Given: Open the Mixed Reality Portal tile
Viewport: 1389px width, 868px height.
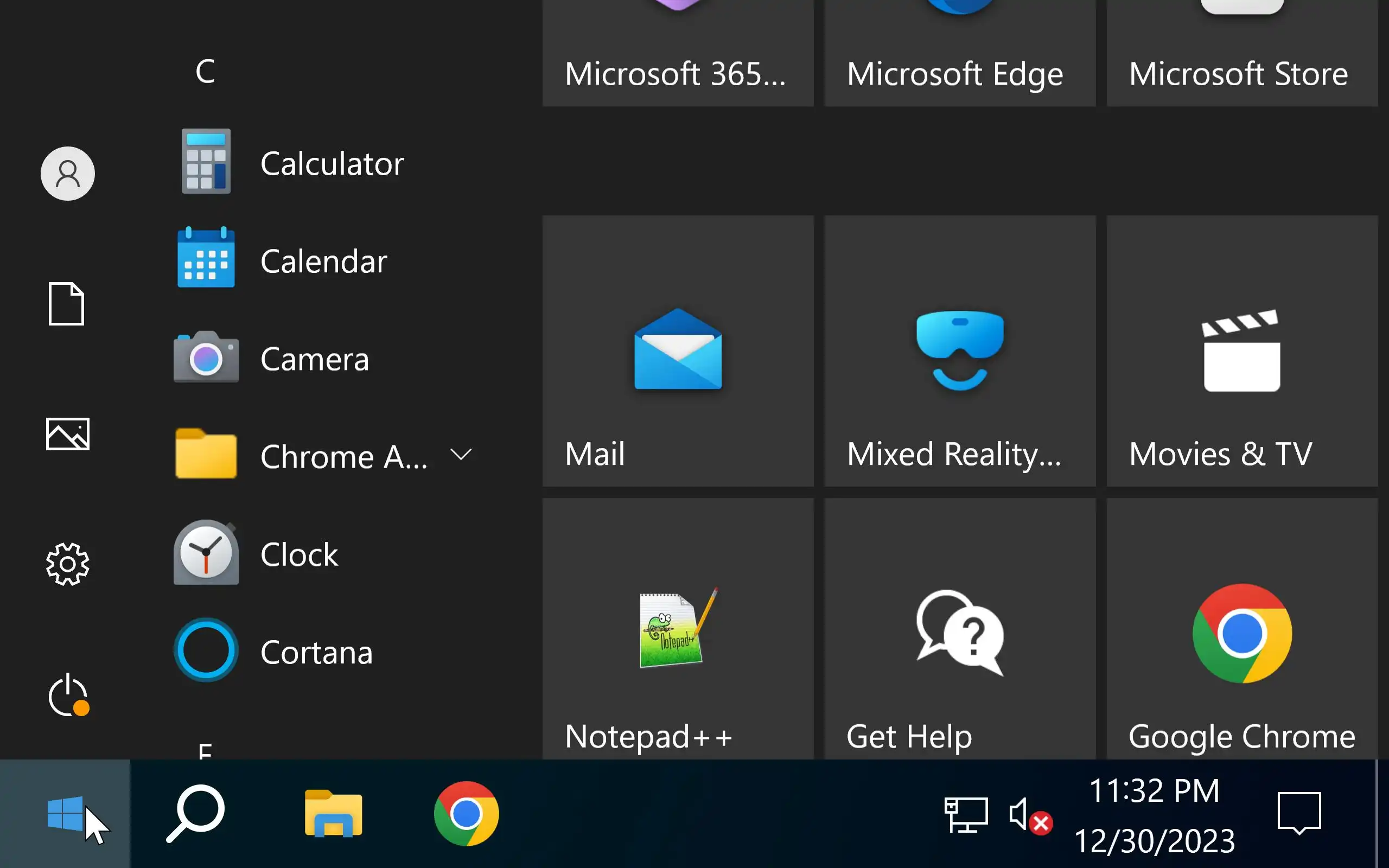Looking at the screenshot, I should tap(960, 351).
